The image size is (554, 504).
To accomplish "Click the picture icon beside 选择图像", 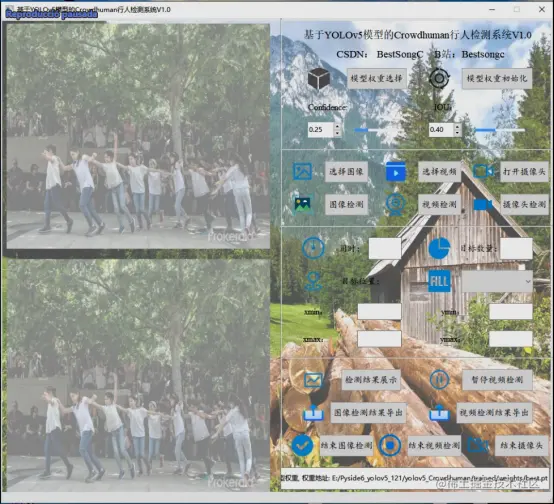I will coord(302,171).
